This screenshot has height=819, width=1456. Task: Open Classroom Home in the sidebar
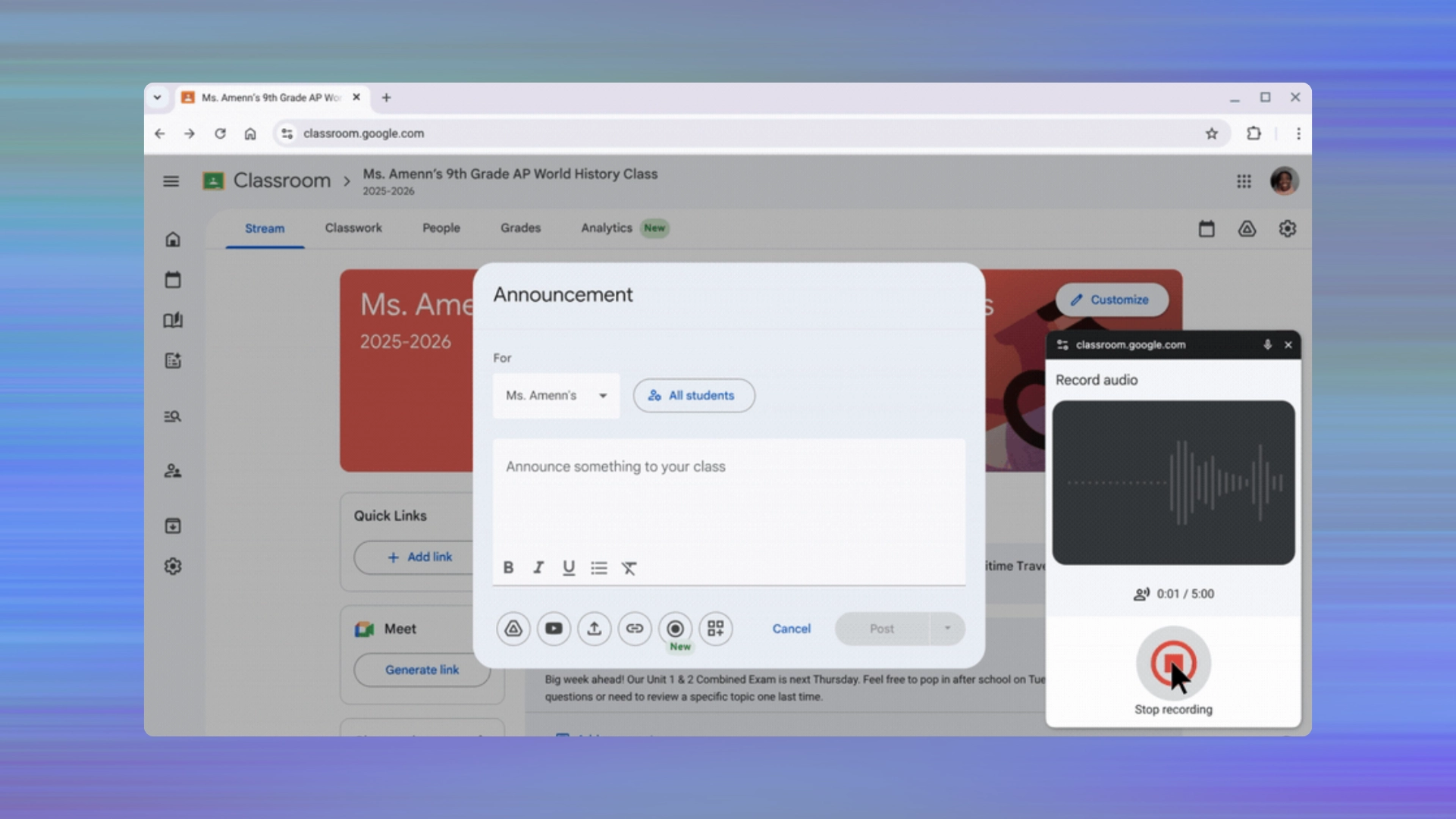[172, 239]
